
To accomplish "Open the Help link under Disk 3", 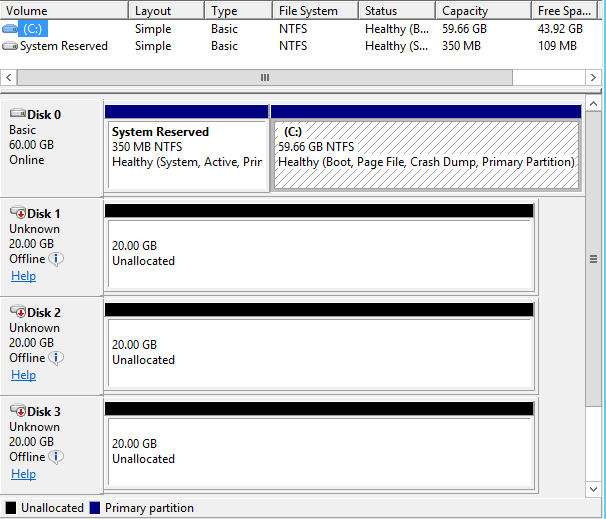I will tap(23, 474).
